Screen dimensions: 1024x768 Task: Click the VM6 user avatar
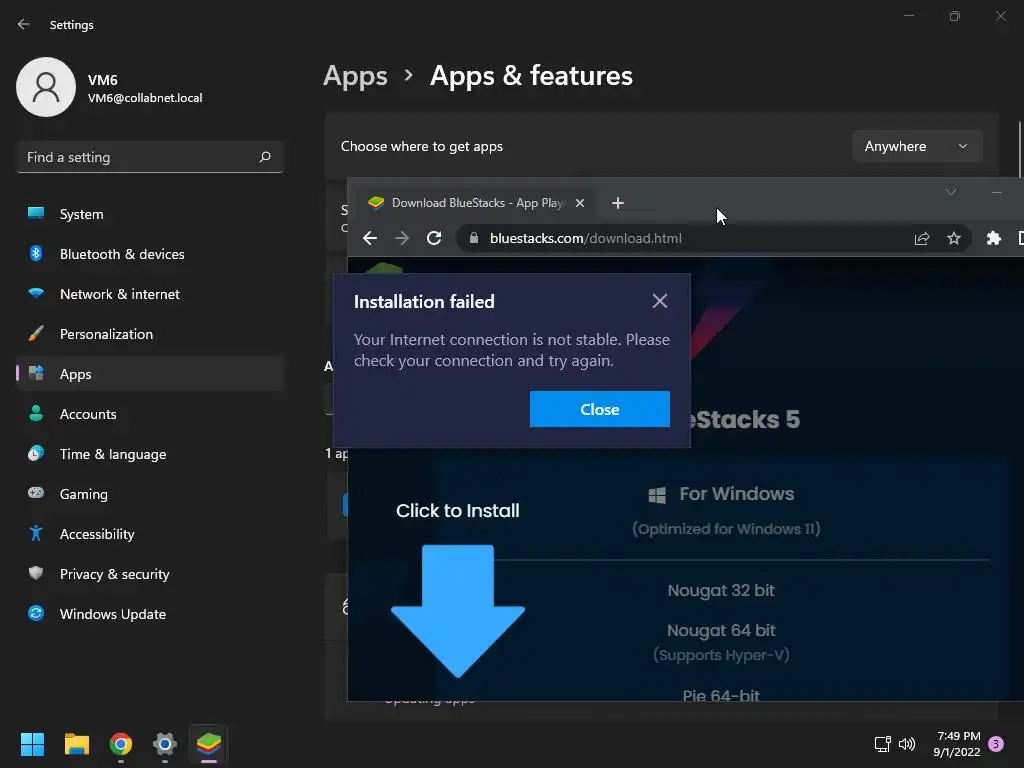pyautogui.click(x=46, y=87)
